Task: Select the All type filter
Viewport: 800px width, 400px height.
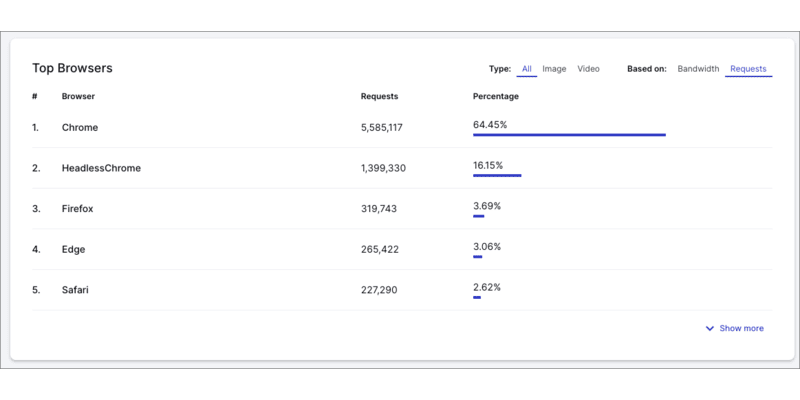Action: (x=527, y=69)
